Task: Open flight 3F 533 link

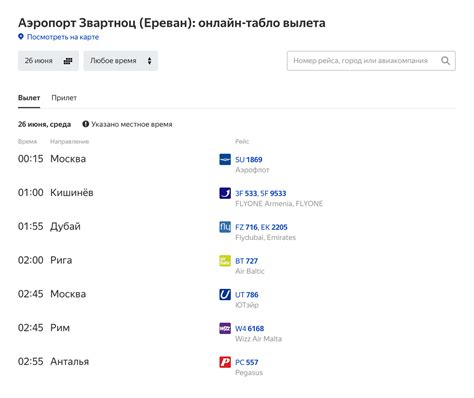Action: (246, 193)
